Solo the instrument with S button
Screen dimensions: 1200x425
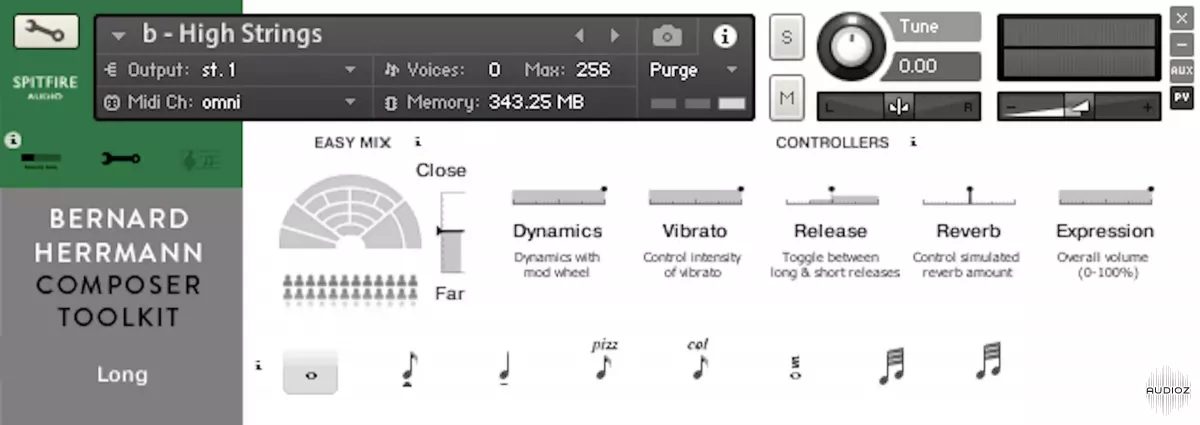tap(786, 38)
